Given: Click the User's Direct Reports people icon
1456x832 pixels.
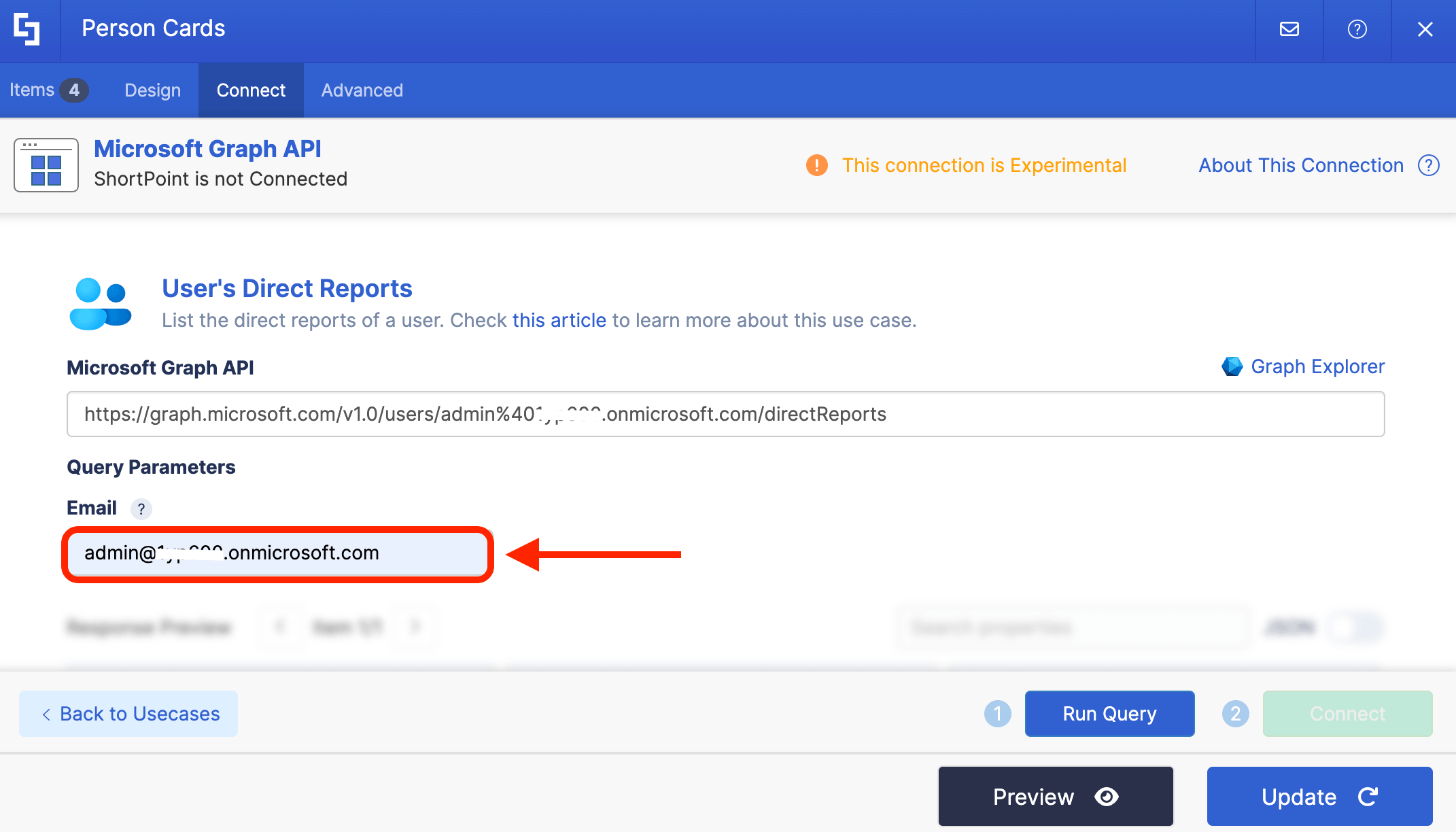Looking at the screenshot, I should [100, 304].
